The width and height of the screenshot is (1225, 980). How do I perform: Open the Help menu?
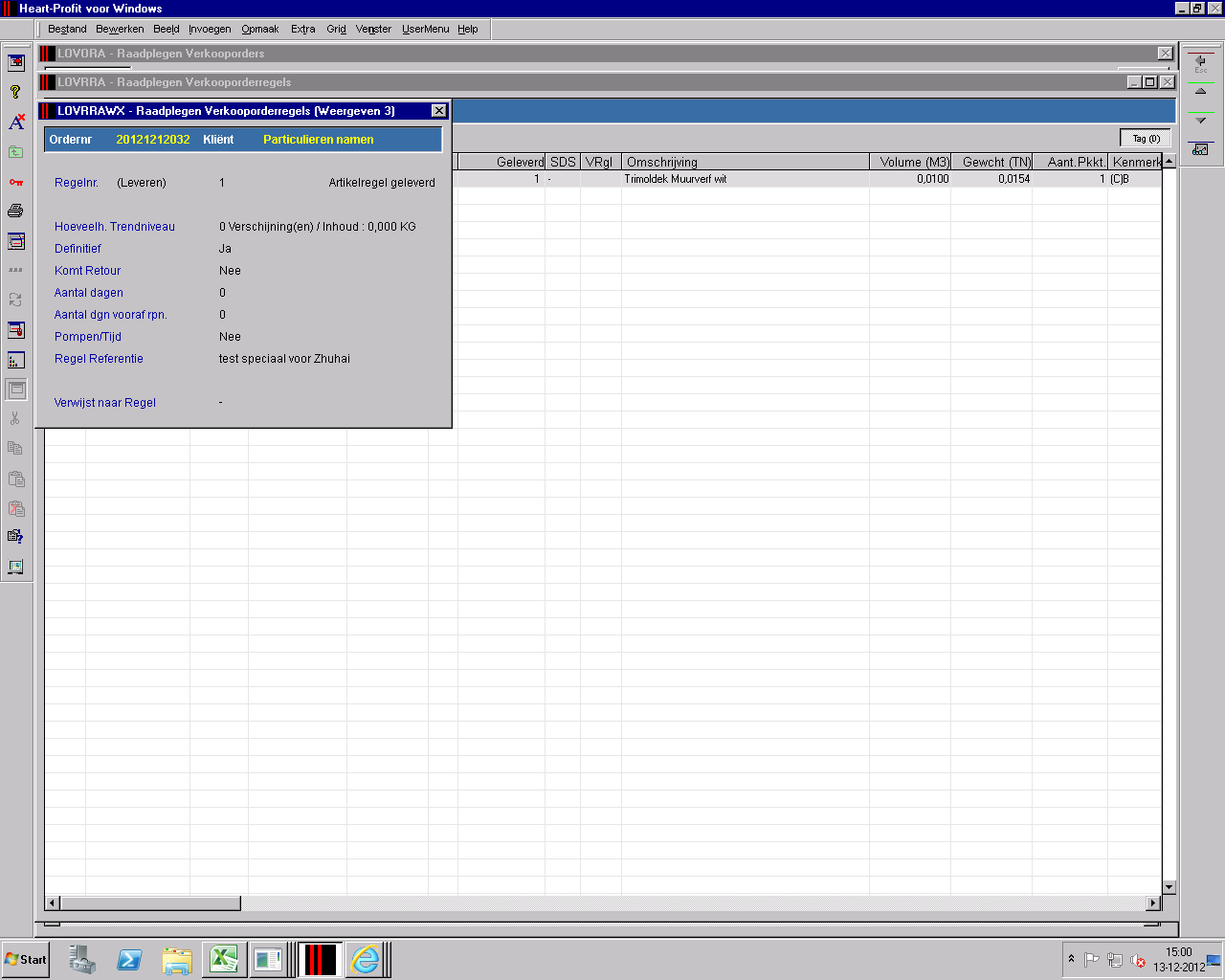468,29
